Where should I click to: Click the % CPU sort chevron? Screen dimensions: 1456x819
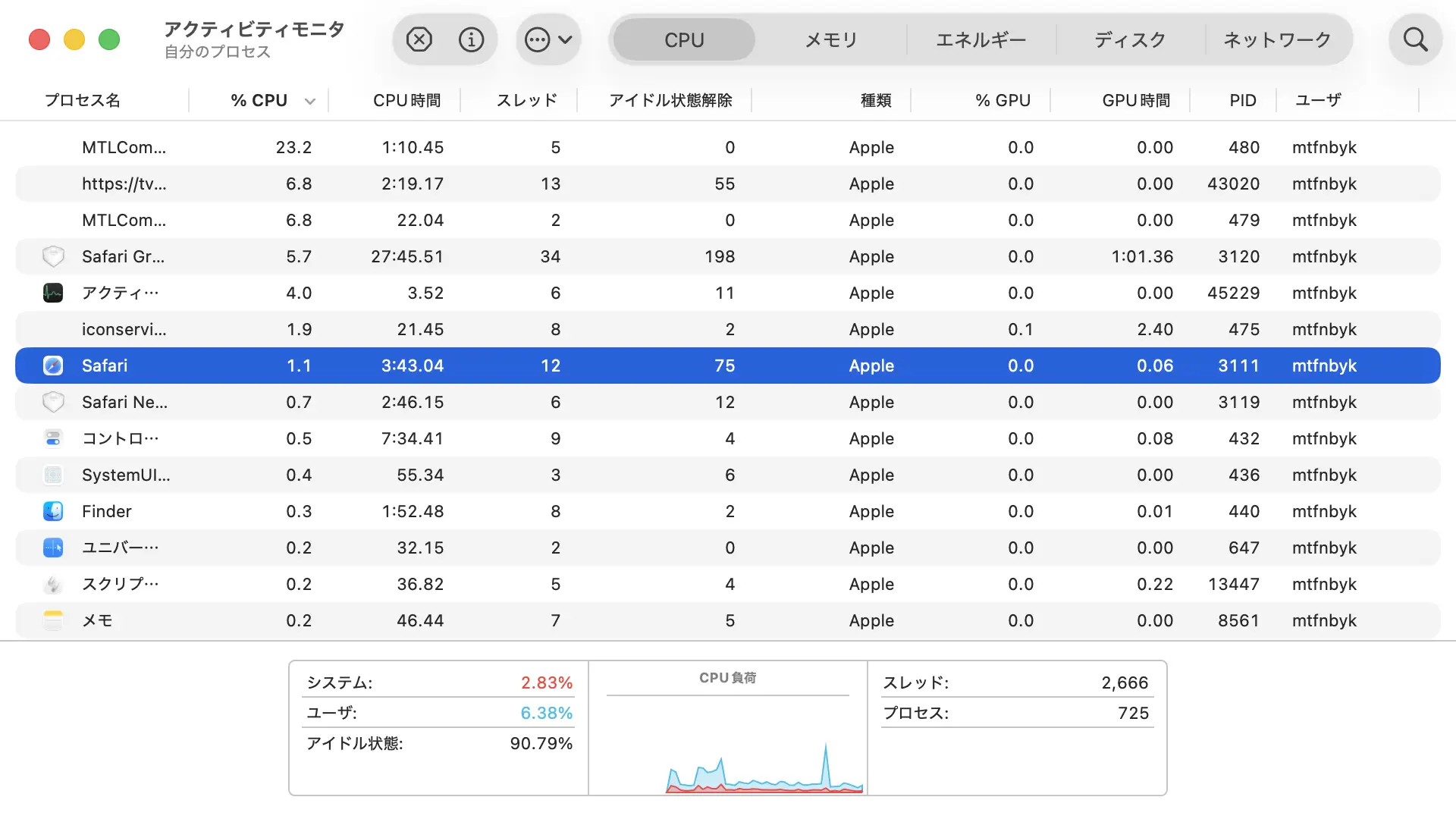(x=310, y=100)
